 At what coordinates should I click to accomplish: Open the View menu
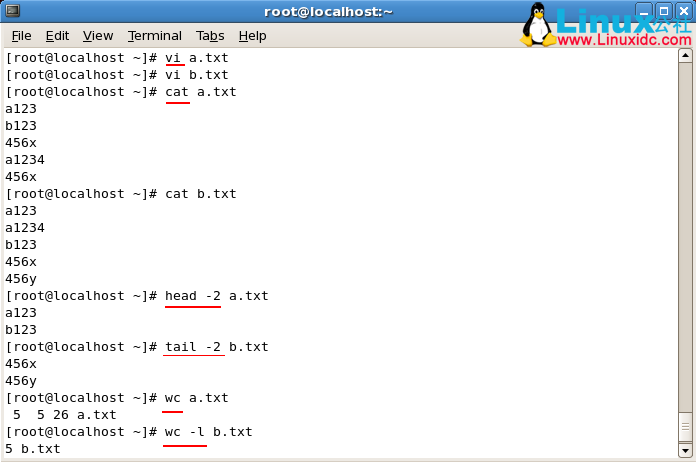coord(98,36)
